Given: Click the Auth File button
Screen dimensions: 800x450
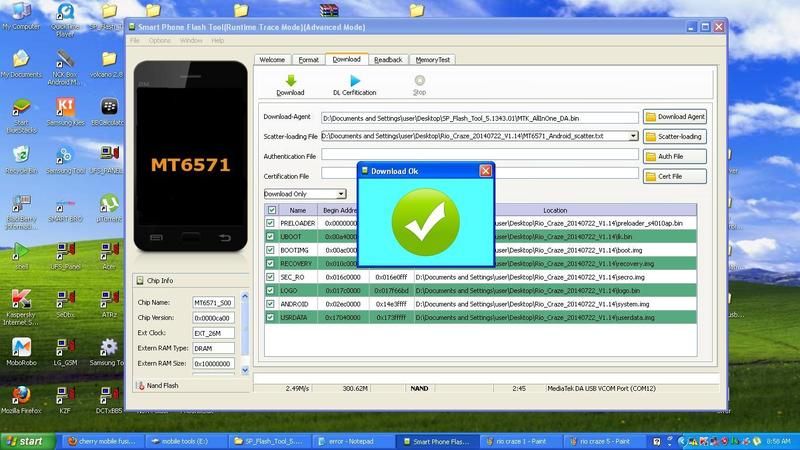Looking at the screenshot, I should coord(674,157).
